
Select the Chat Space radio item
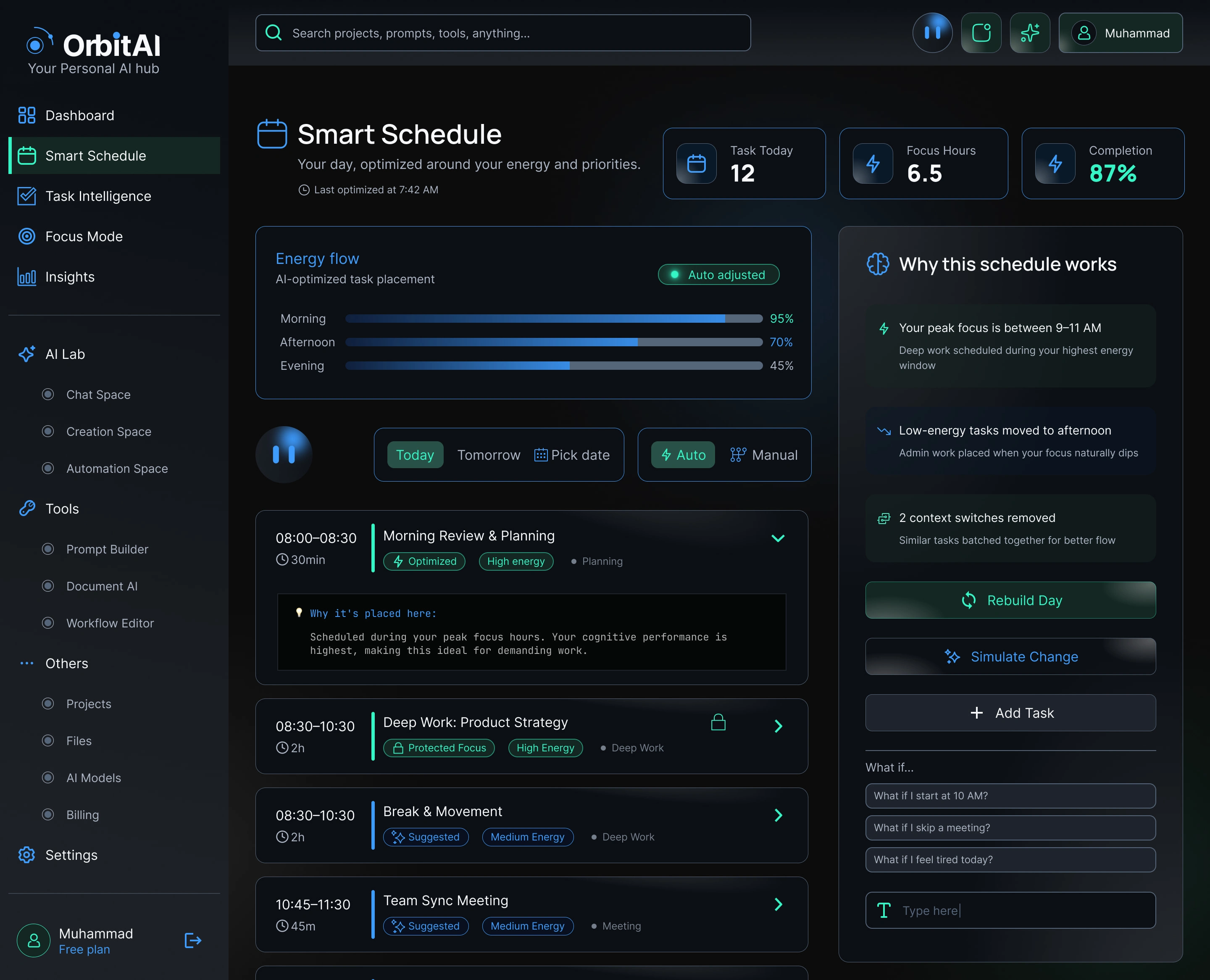[x=48, y=394]
